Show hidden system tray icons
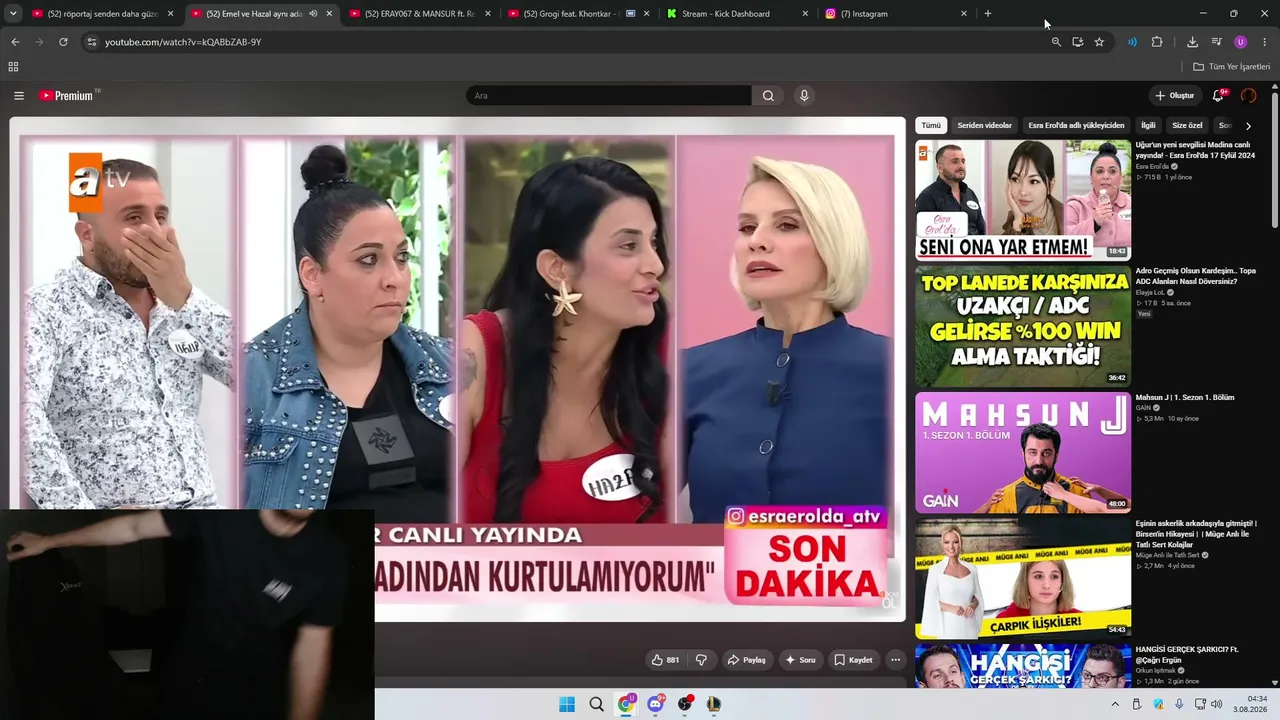Image resolution: width=1280 pixels, height=720 pixels. point(1115,704)
